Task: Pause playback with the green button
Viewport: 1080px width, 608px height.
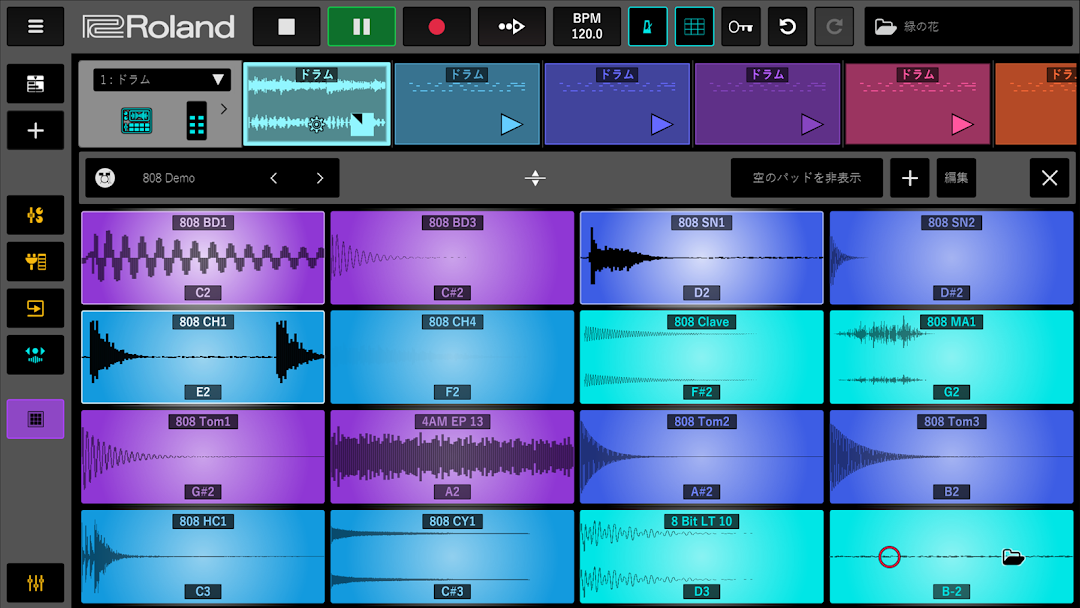Action: (x=362, y=27)
